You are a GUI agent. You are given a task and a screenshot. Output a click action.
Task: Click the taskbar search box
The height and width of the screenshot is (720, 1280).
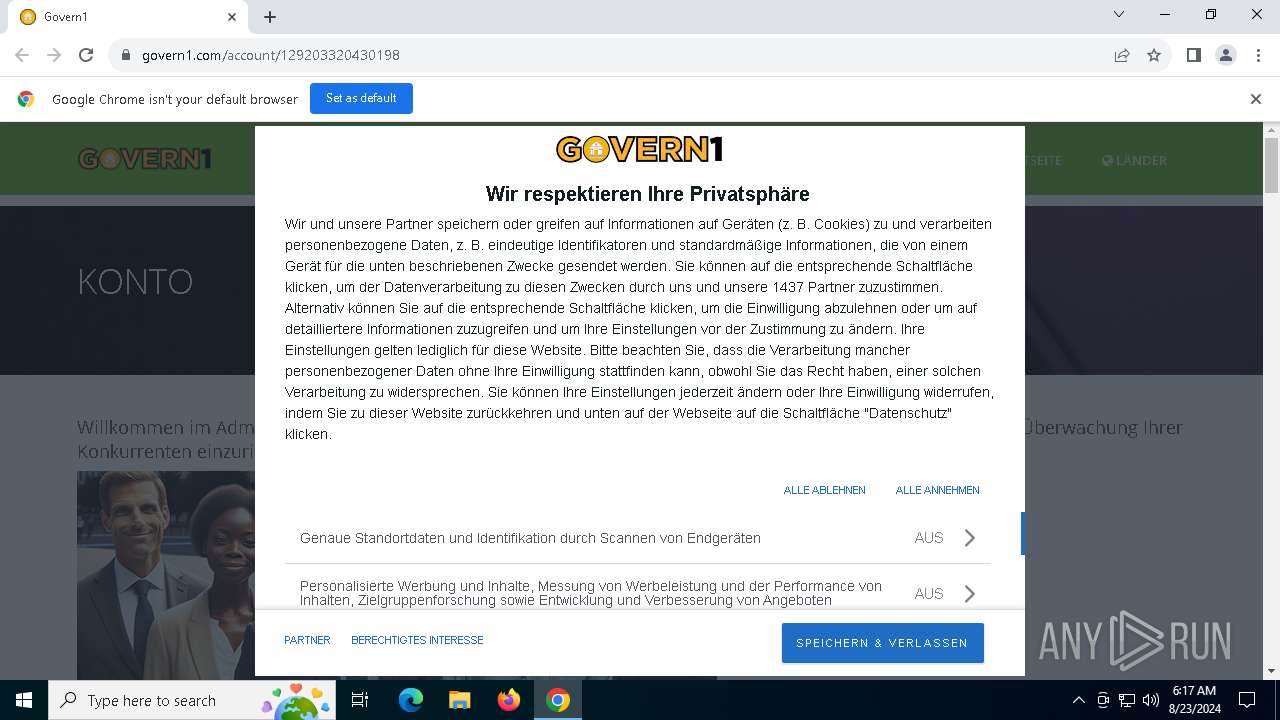coord(191,700)
